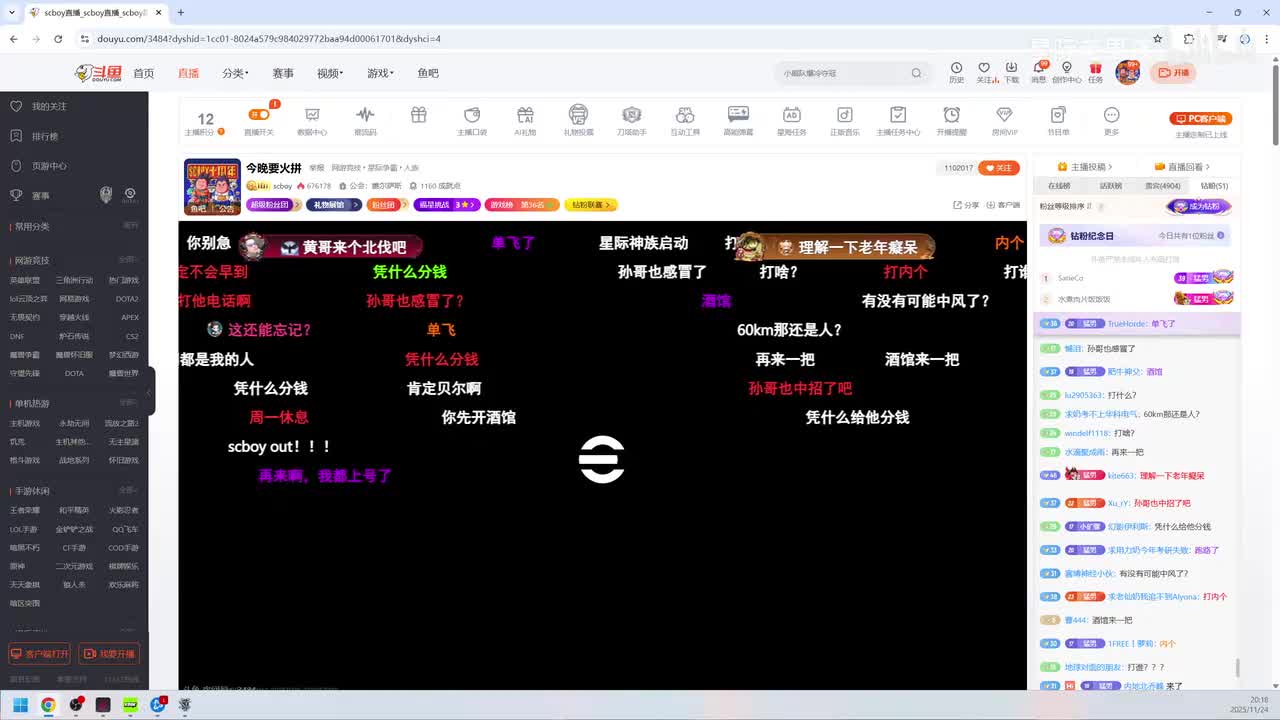Screen dimensions: 1280x720
Task: Collapse the left sidebar with its handle
Action: pyautogui.click(x=151, y=391)
